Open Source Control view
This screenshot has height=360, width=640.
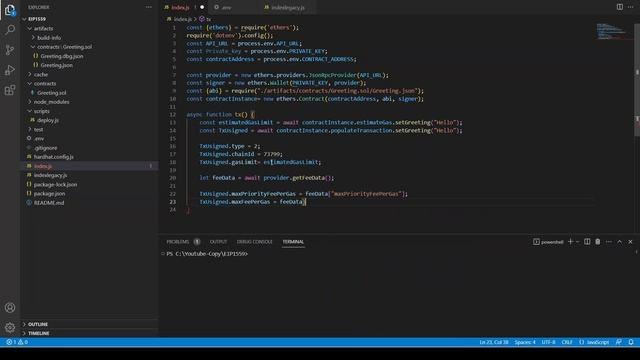tap(10, 50)
